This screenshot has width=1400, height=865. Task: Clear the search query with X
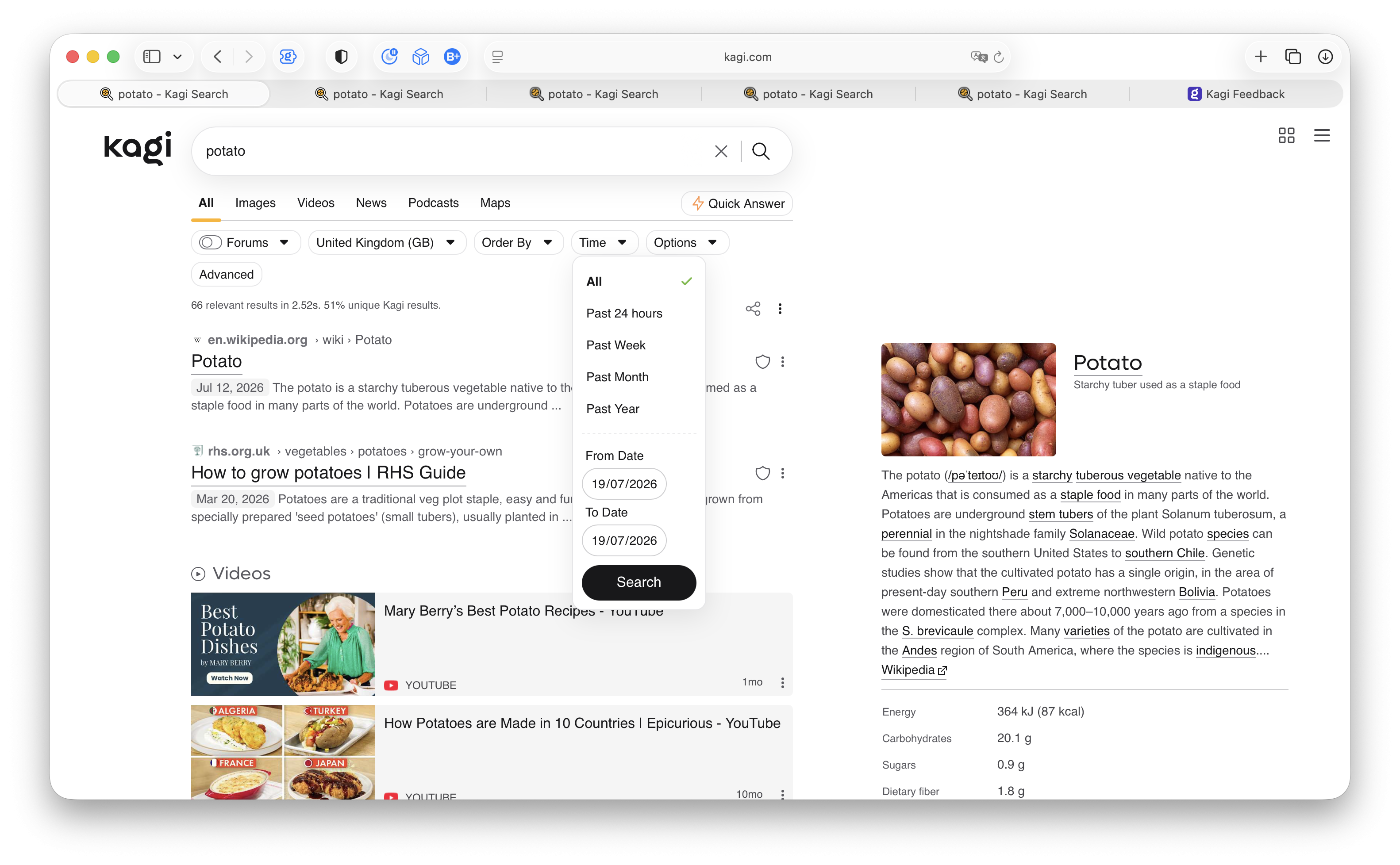[721, 151]
